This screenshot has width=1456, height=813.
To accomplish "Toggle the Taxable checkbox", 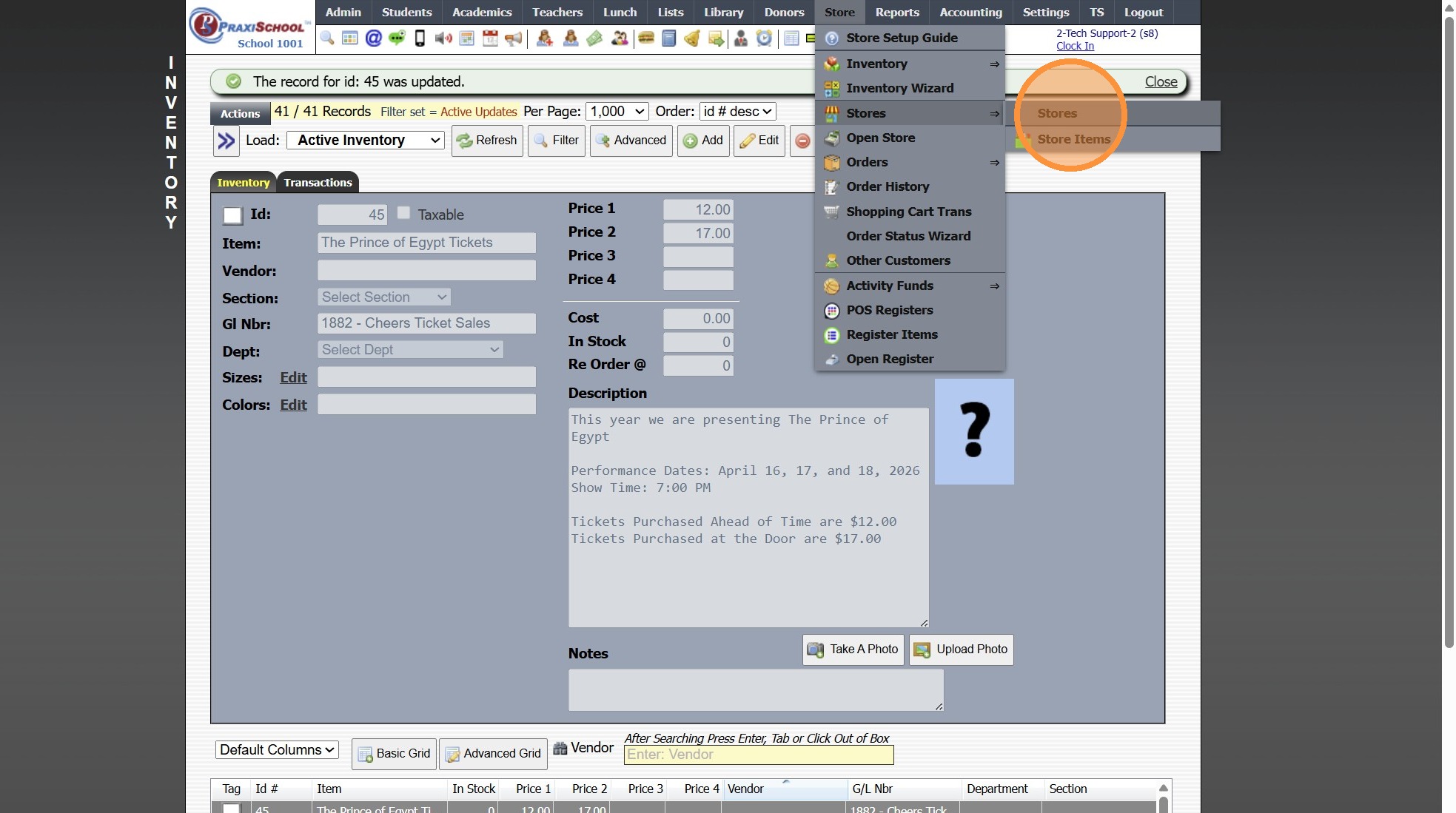I will pyautogui.click(x=403, y=213).
